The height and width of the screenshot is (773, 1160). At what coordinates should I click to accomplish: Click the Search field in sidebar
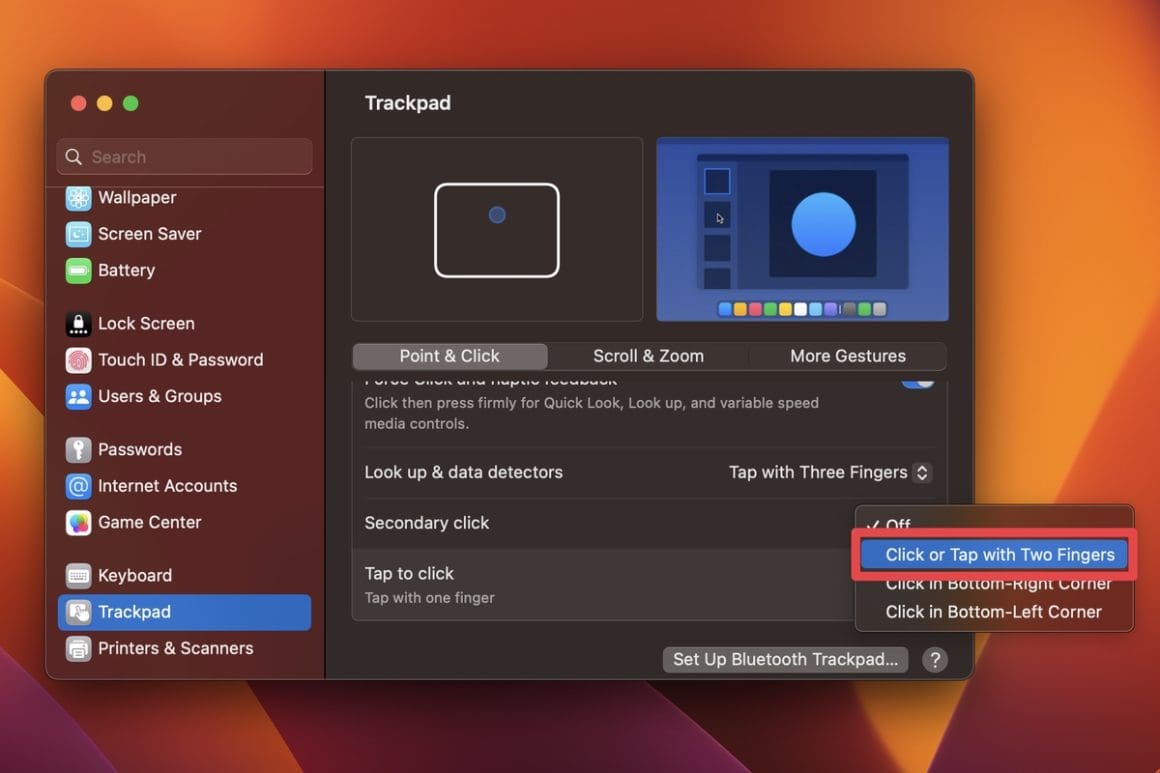[184, 156]
